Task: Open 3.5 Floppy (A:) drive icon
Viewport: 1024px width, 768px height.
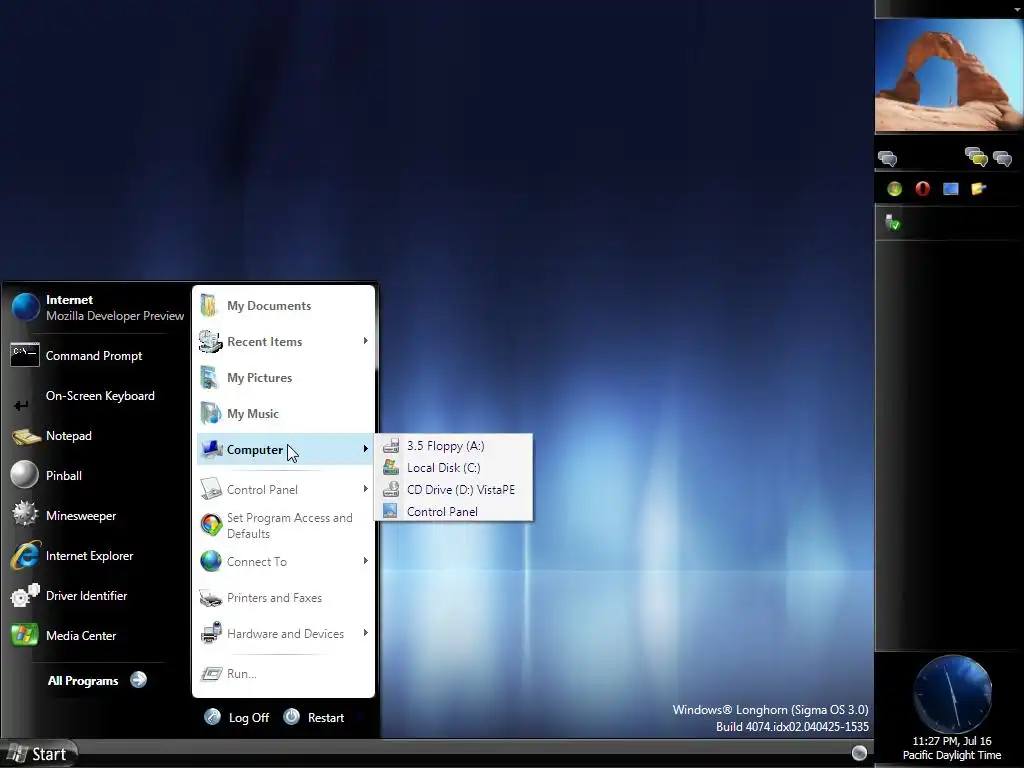Action: (391, 446)
